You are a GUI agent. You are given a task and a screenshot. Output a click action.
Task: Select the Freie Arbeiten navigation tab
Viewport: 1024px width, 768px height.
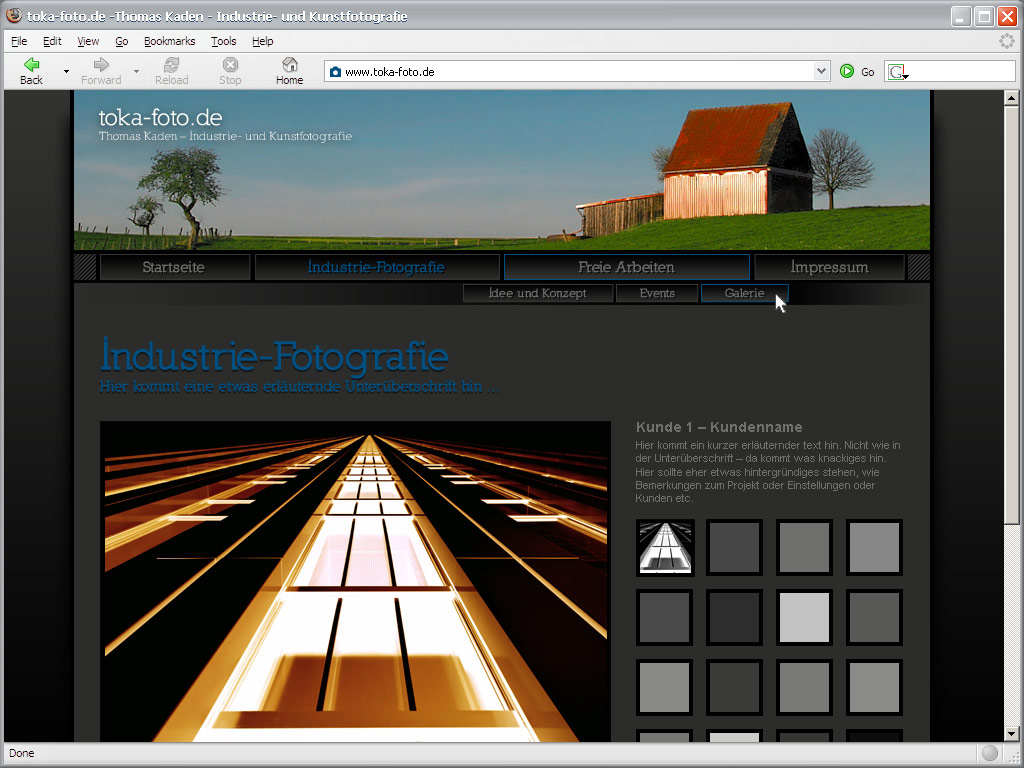[x=626, y=267]
